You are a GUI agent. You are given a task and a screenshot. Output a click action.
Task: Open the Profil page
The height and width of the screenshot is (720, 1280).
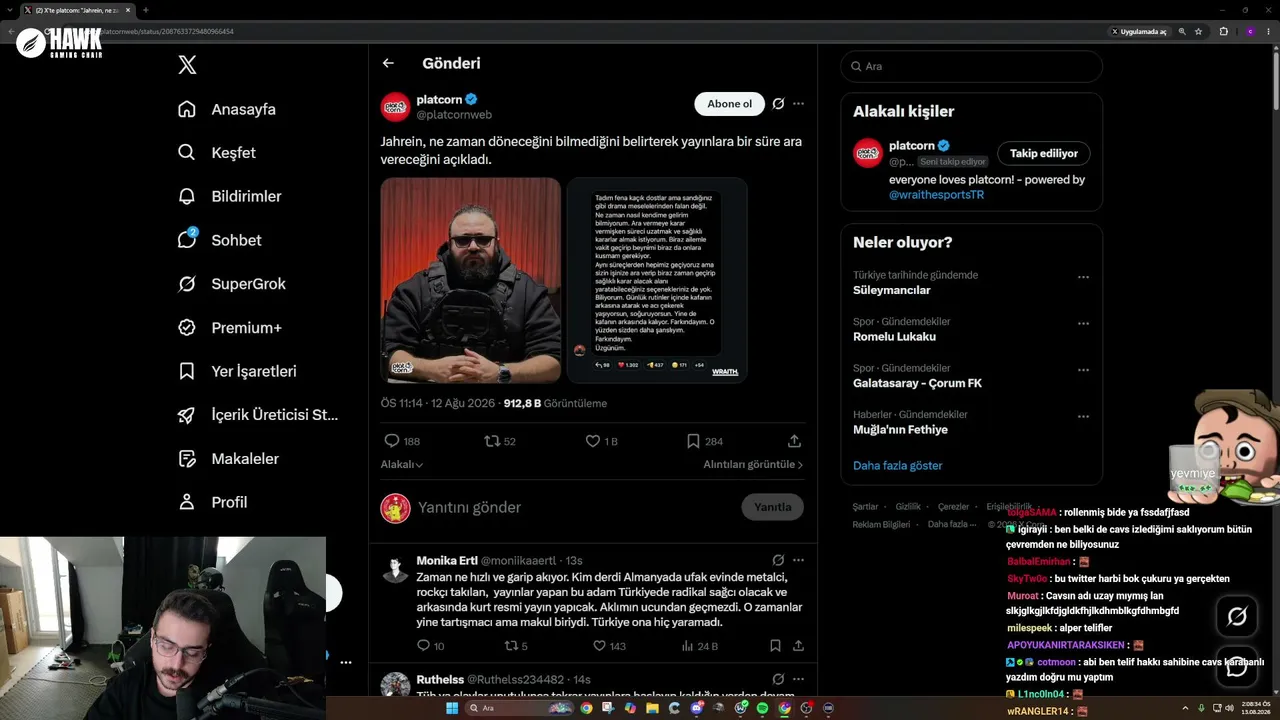212,502
